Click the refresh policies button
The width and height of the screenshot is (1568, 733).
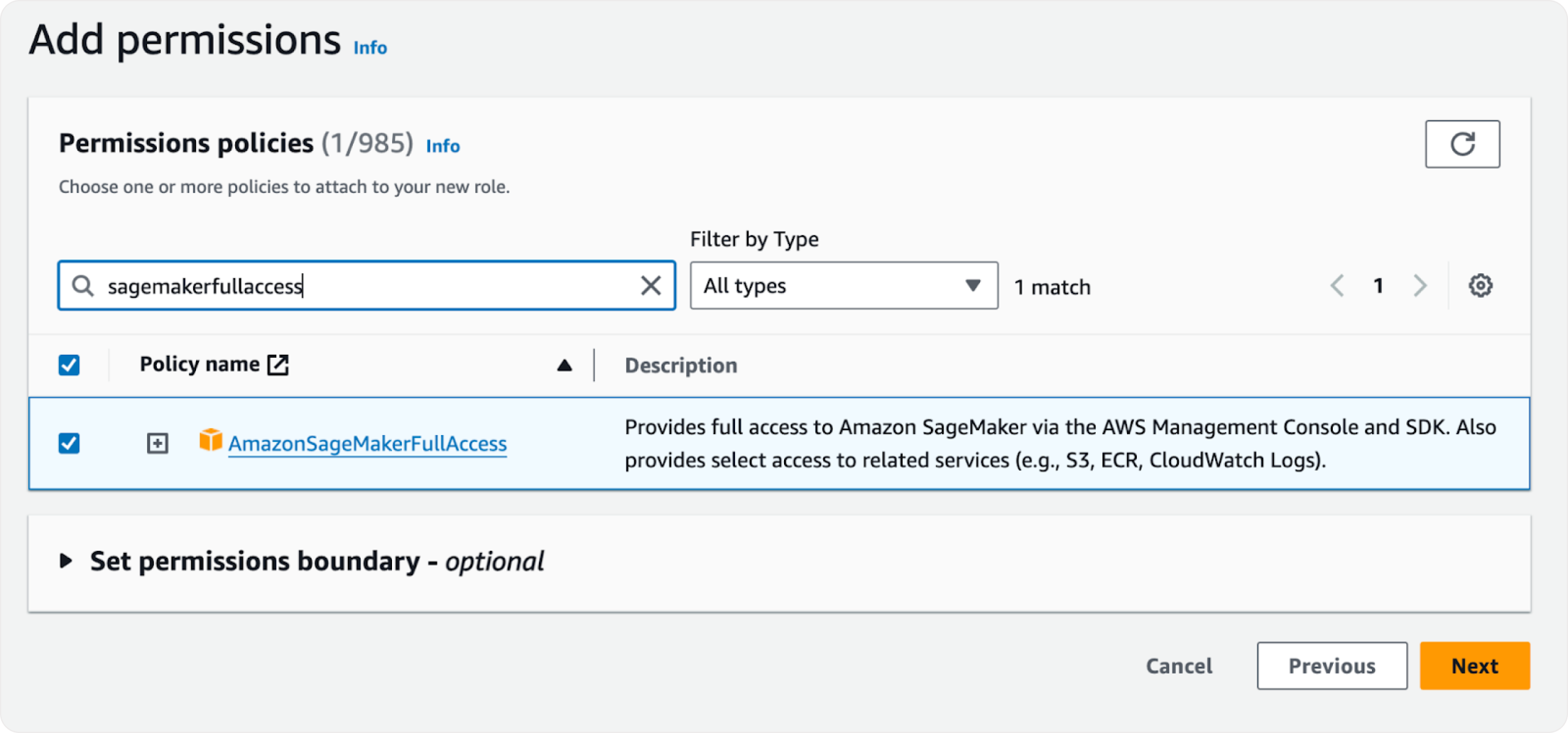(x=1461, y=144)
